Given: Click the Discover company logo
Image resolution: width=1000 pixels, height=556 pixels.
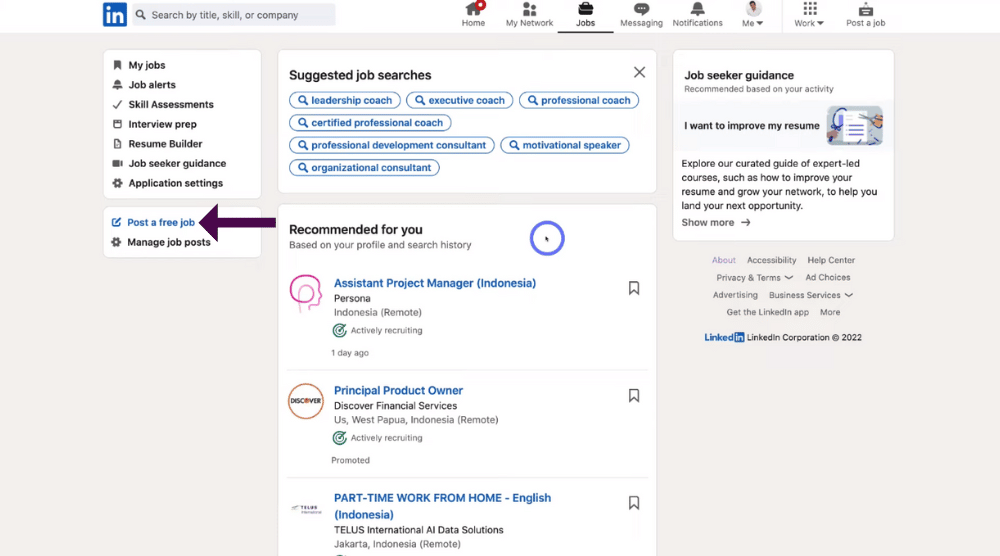Looking at the screenshot, I should (305, 400).
